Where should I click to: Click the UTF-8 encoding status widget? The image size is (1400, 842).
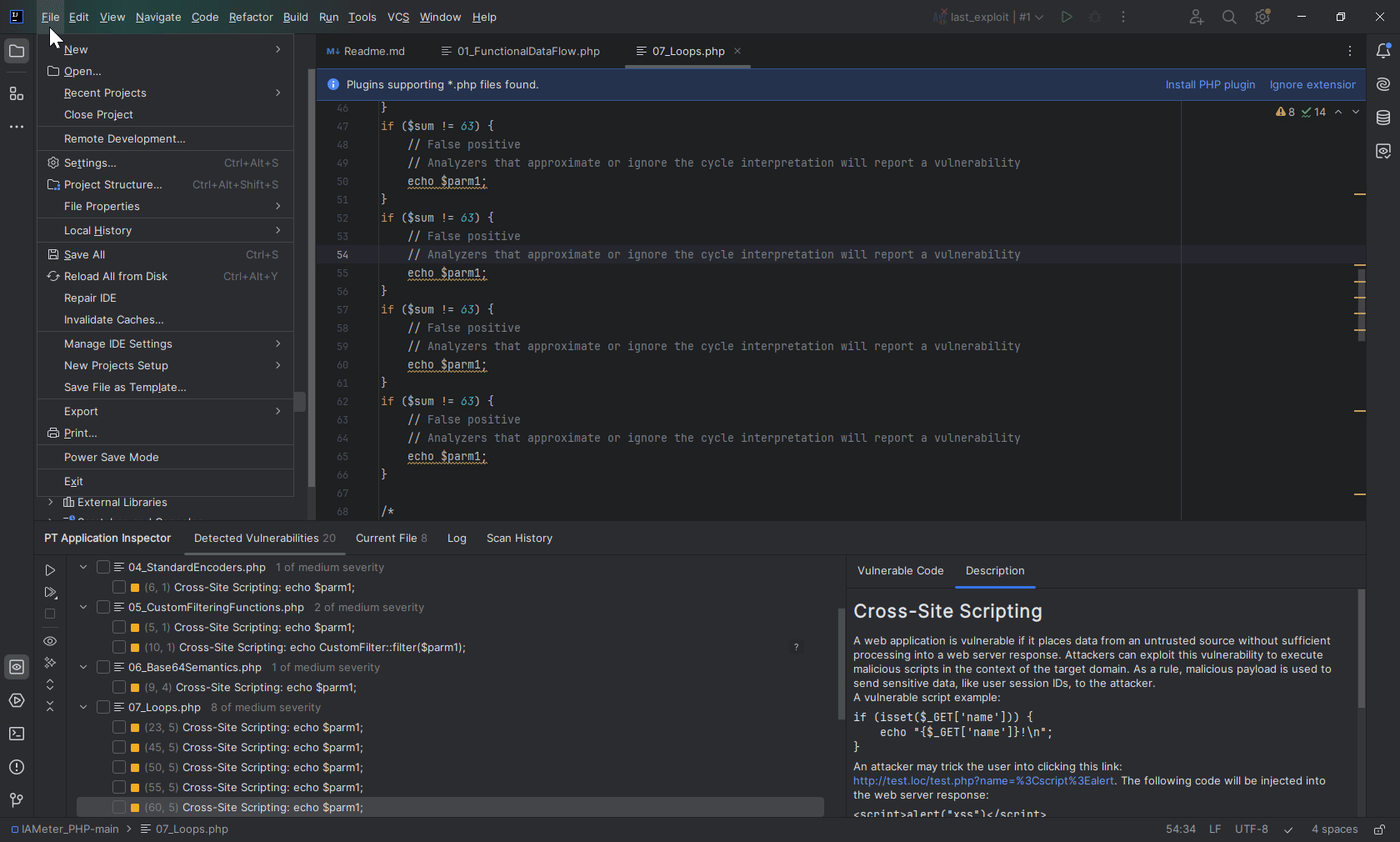[x=1252, y=829]
